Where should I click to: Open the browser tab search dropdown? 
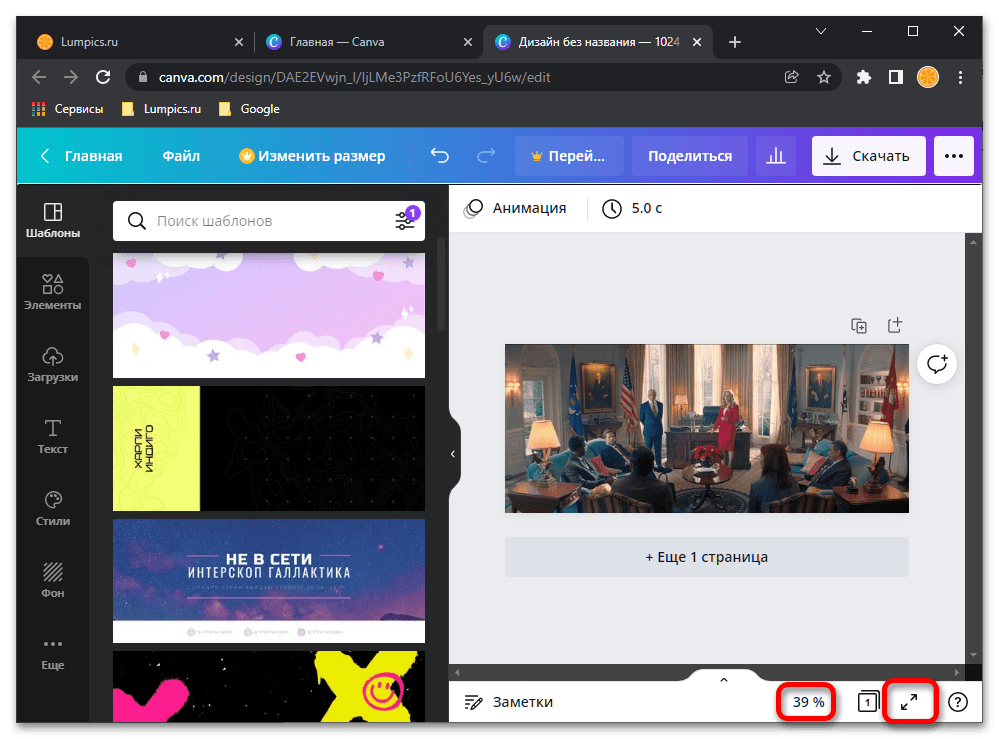pyautogui.click(x=821, y=31)
